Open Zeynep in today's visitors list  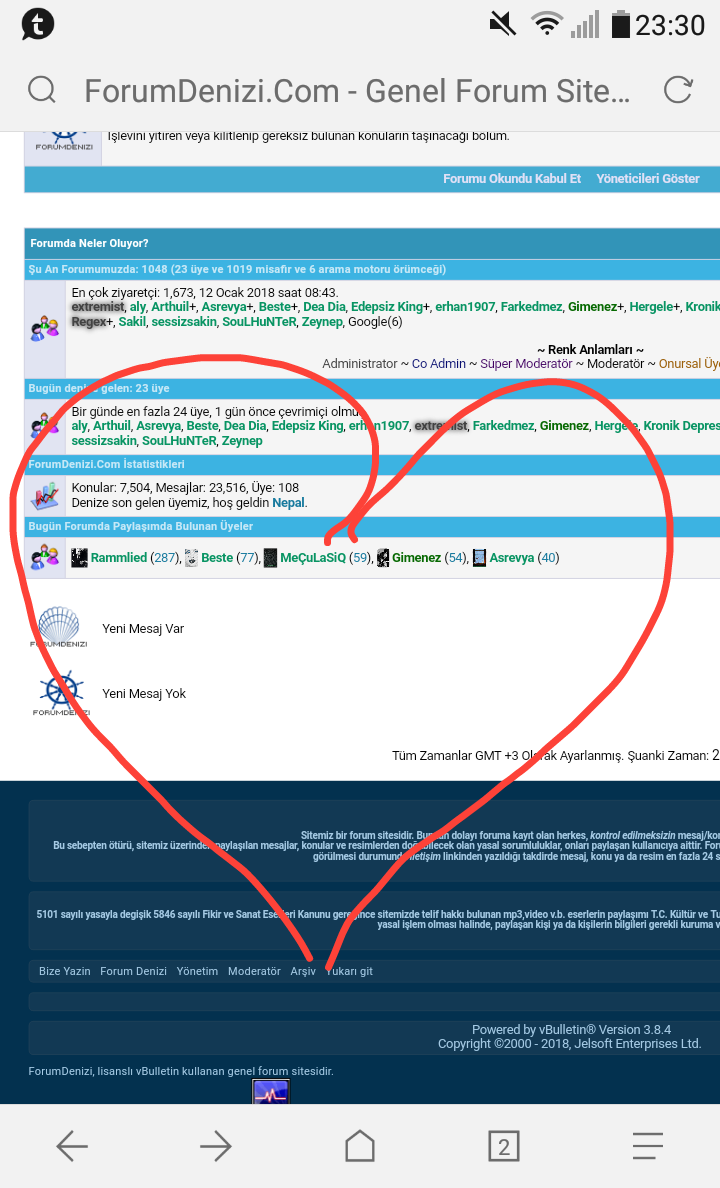(x=243, y=441)
